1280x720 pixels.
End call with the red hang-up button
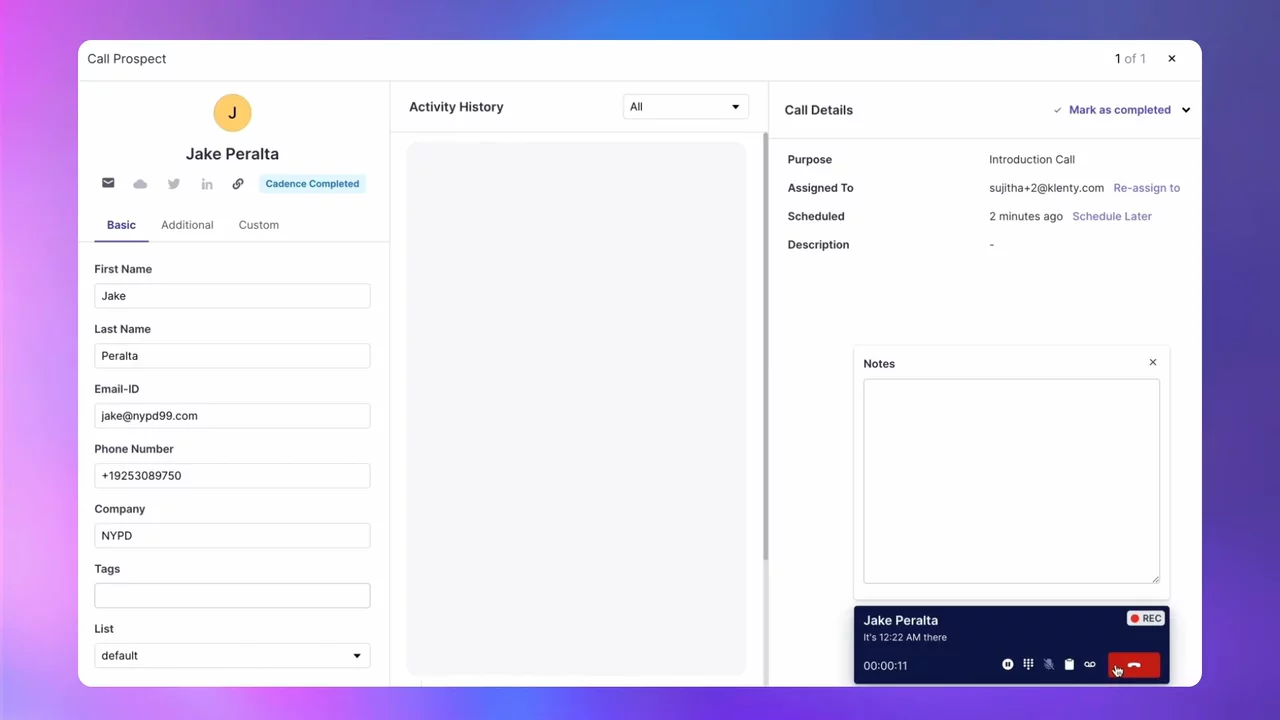pos(1134,665)
